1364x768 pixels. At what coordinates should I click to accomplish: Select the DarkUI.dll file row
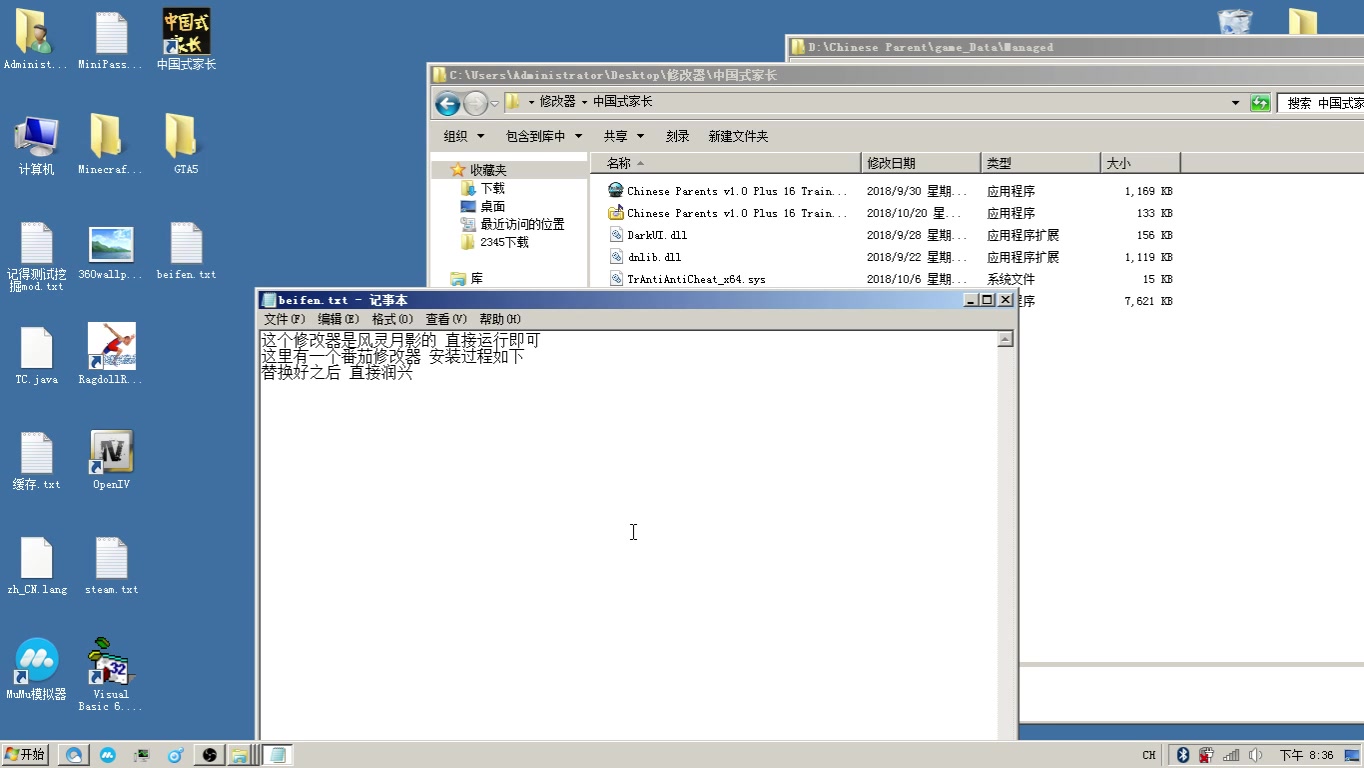pyautogui.click(x=891, y=235)
